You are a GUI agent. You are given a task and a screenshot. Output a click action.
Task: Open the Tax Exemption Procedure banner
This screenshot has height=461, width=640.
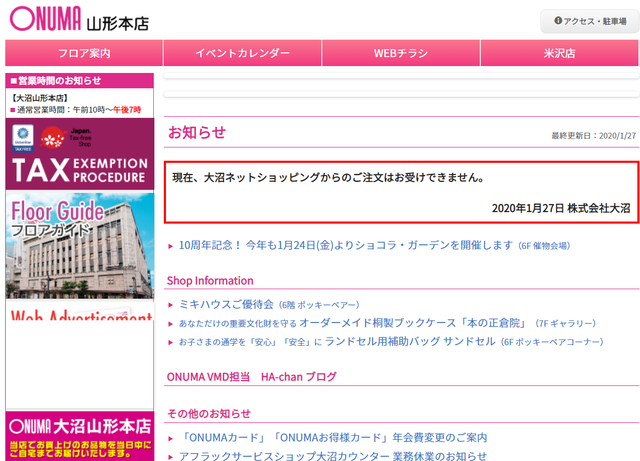(80, 154)
